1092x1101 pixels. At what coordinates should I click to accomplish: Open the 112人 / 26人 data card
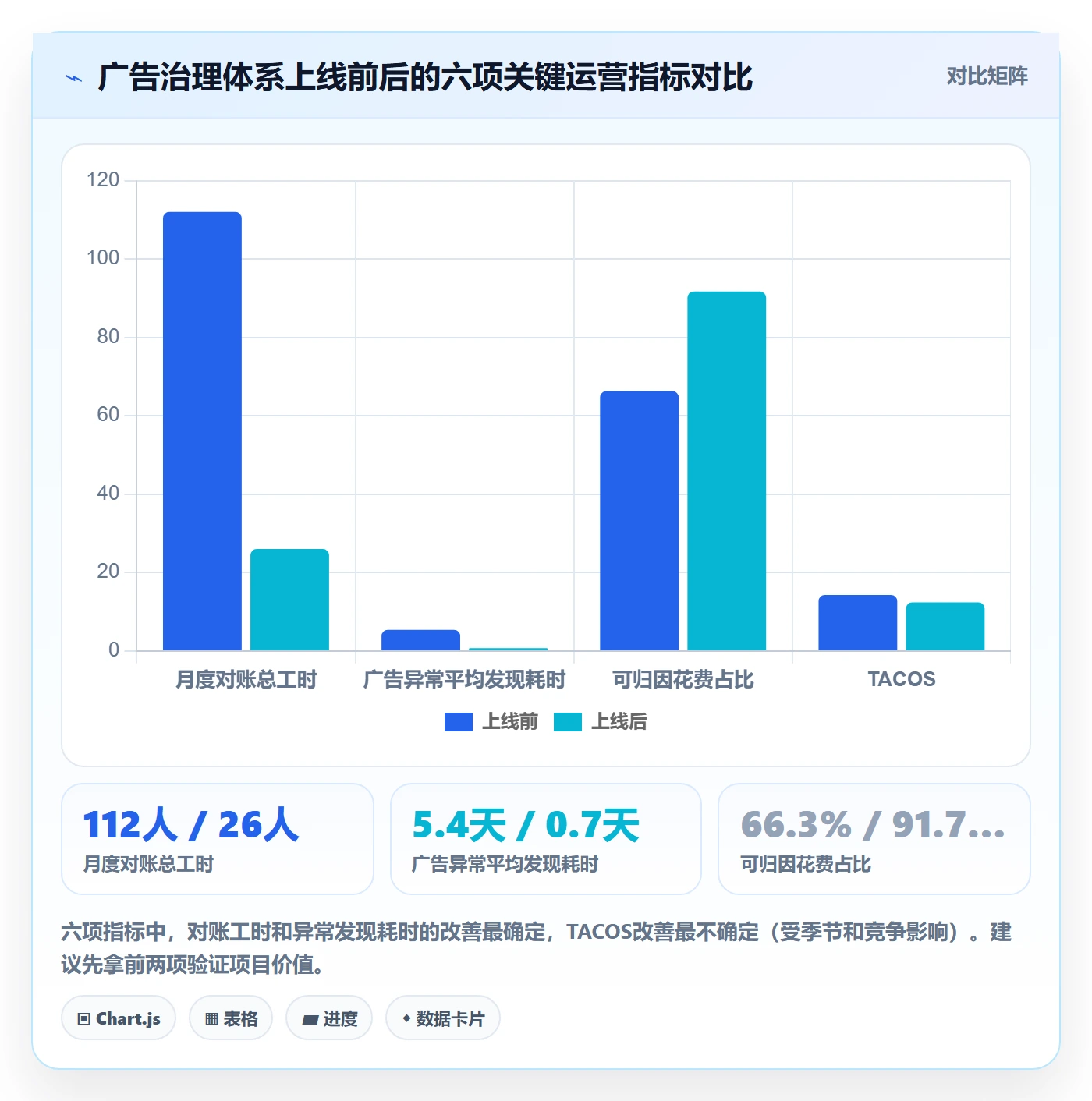point(218,839)
